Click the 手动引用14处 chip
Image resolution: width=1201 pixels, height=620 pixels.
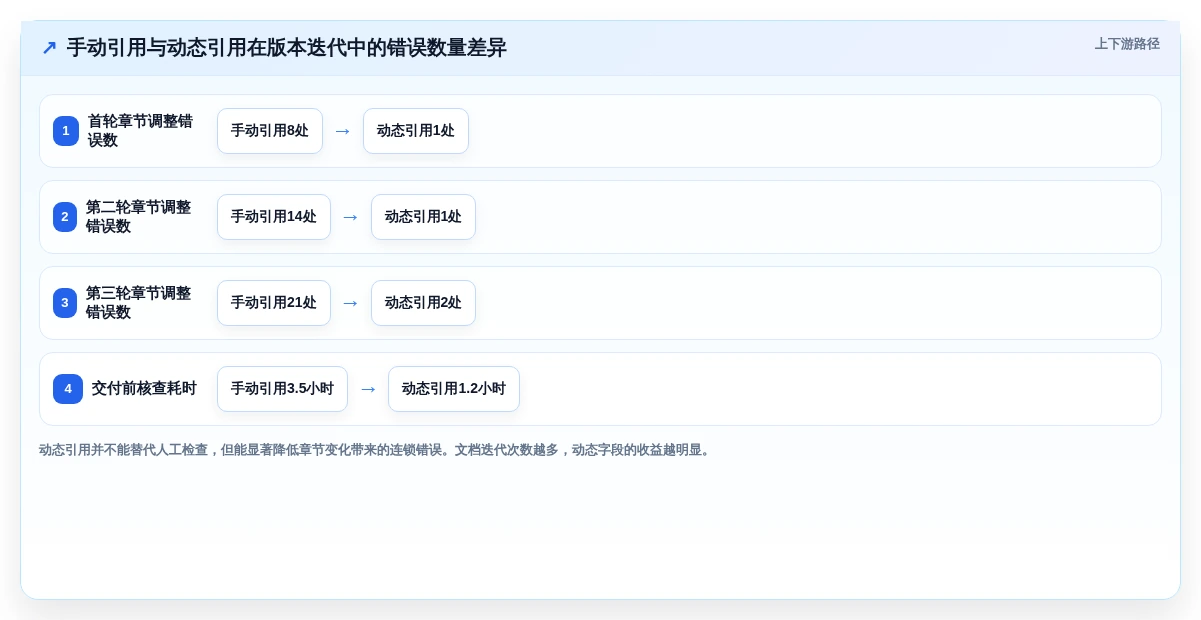(274, 217)
